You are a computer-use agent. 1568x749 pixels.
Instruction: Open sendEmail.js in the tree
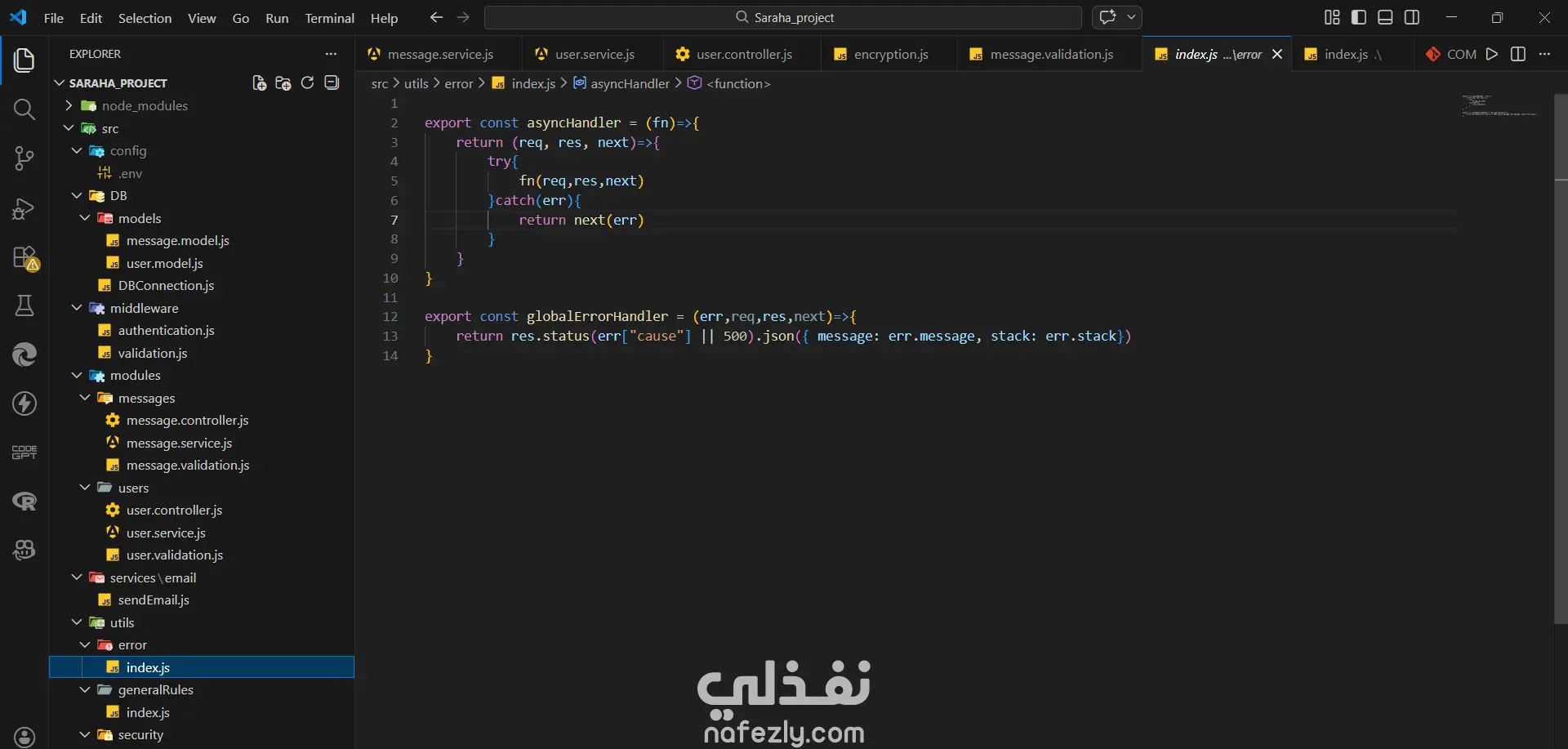154,600
